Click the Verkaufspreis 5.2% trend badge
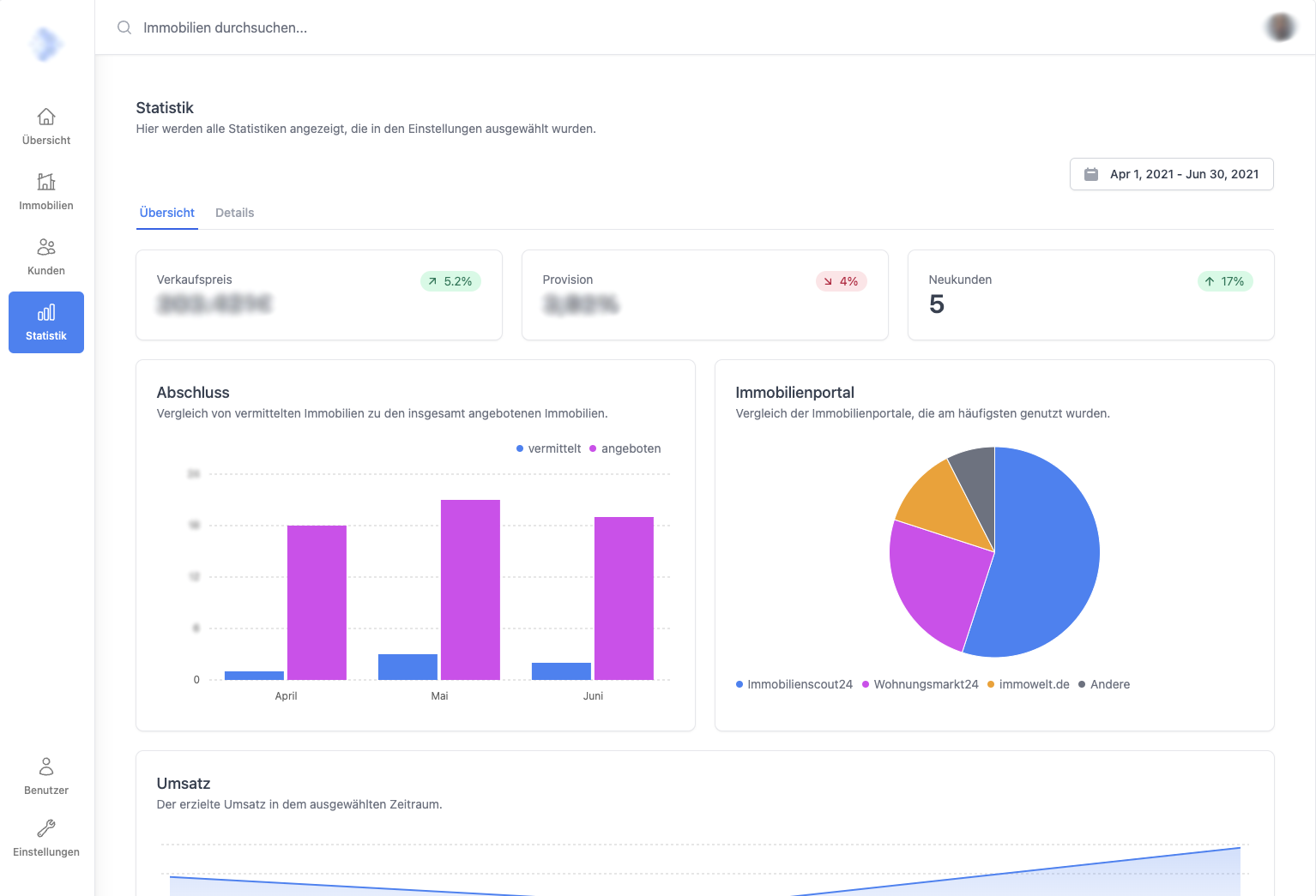The height and width of the screenshot is (896, 1316). (x=450, y=281)
